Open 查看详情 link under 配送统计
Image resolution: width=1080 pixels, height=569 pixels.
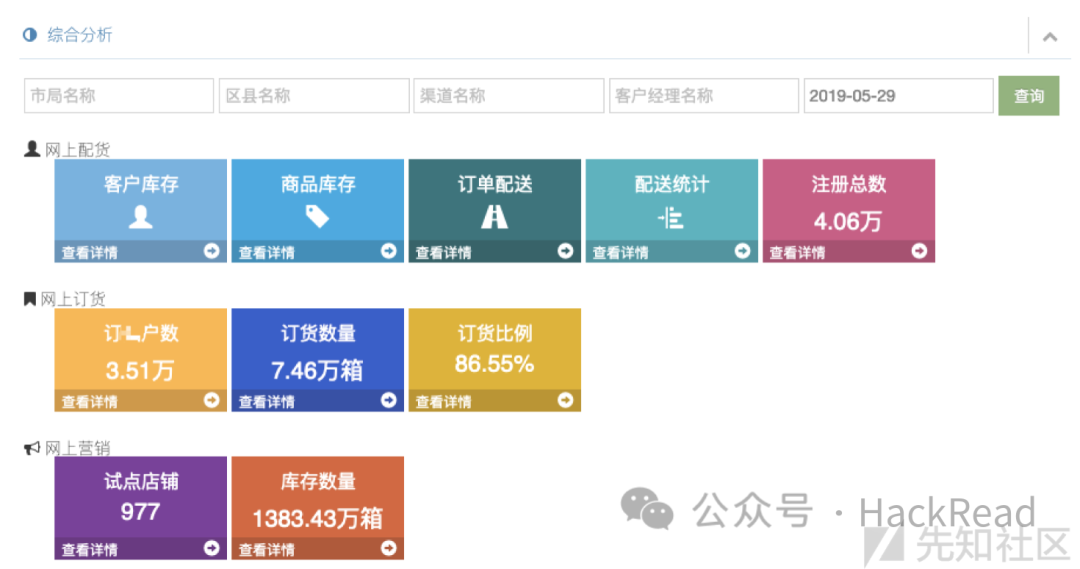pos(621,253)
